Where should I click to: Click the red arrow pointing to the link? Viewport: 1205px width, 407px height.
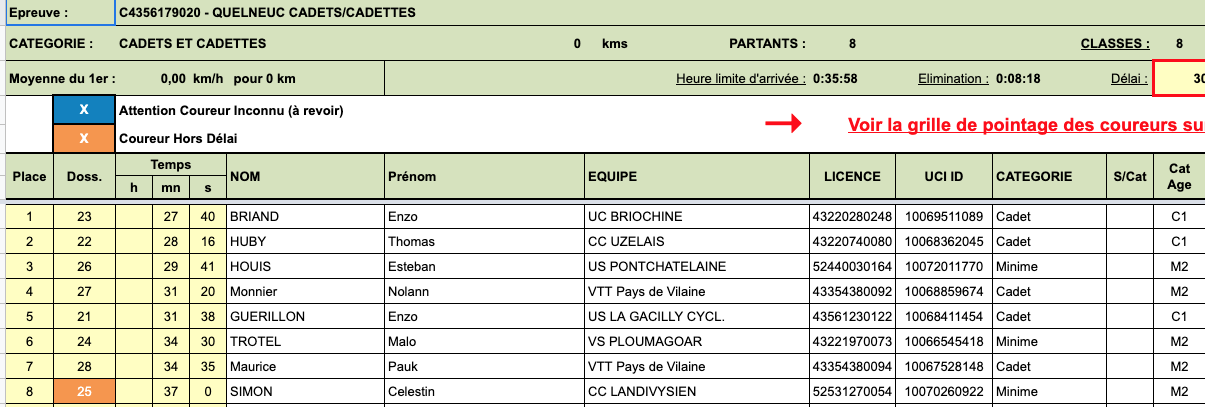tap(783, 124)
